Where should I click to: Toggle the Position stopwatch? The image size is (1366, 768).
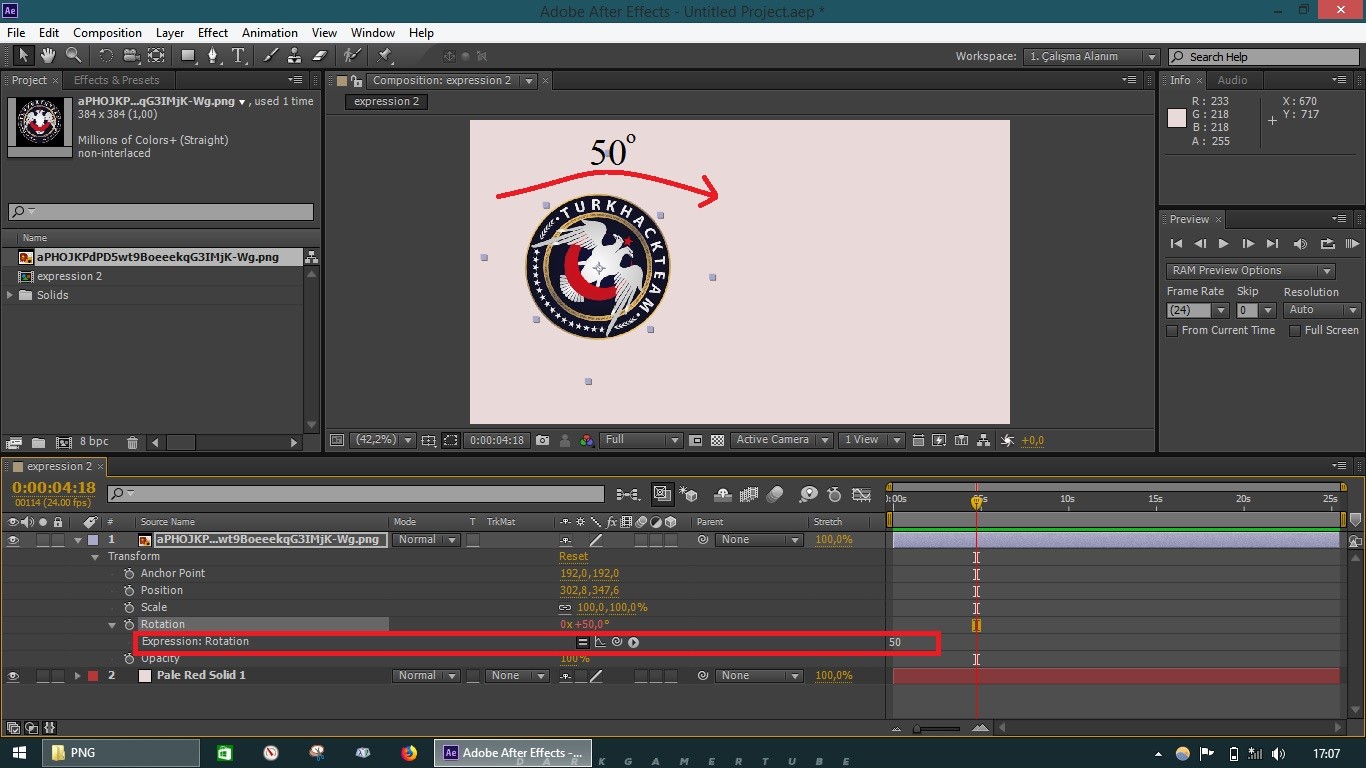129,591
